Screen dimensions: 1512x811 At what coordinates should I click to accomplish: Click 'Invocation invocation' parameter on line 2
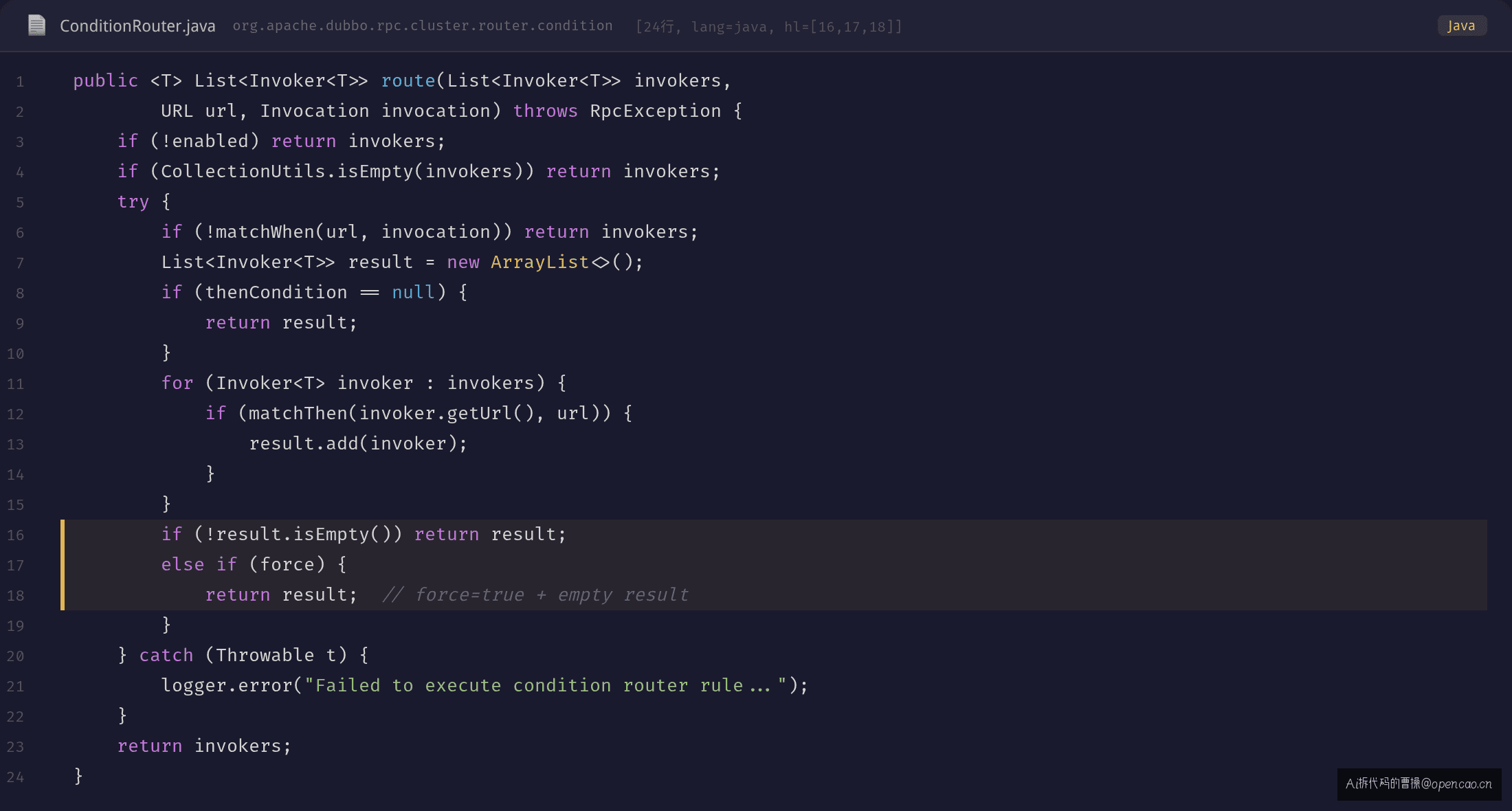coord(375,111)
